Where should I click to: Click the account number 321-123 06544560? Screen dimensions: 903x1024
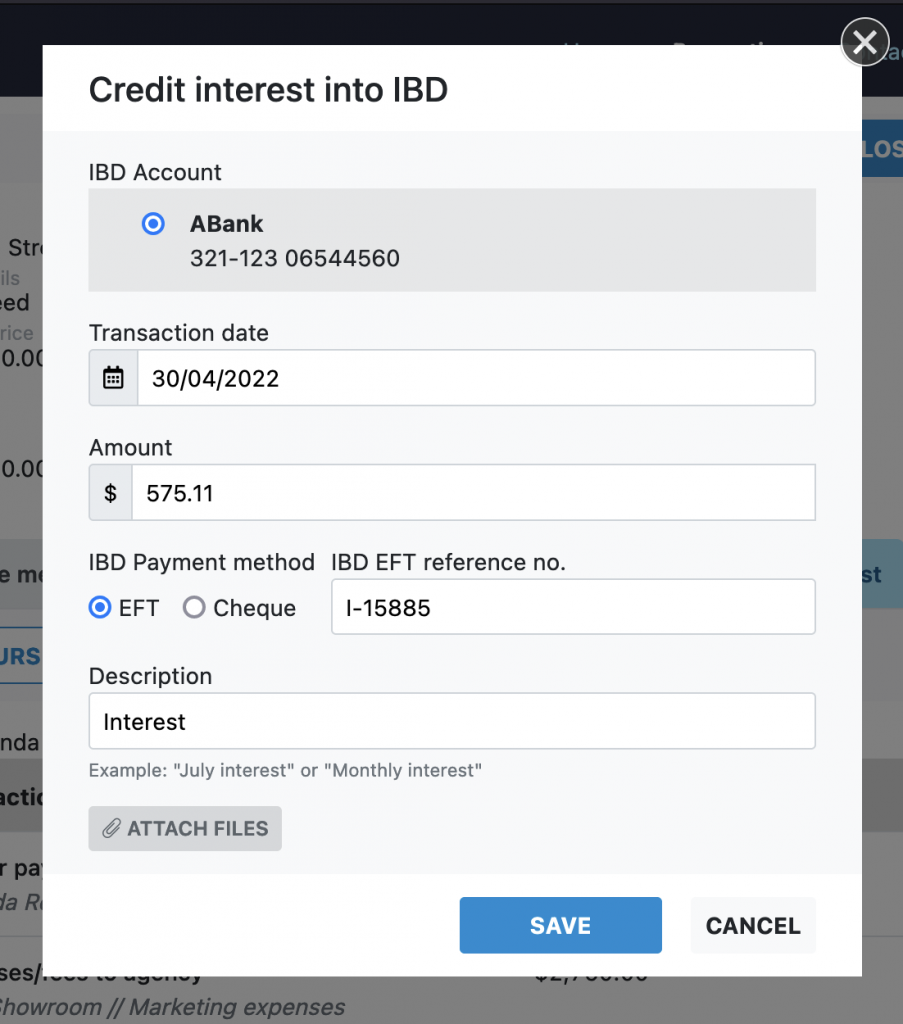point(295,259)
